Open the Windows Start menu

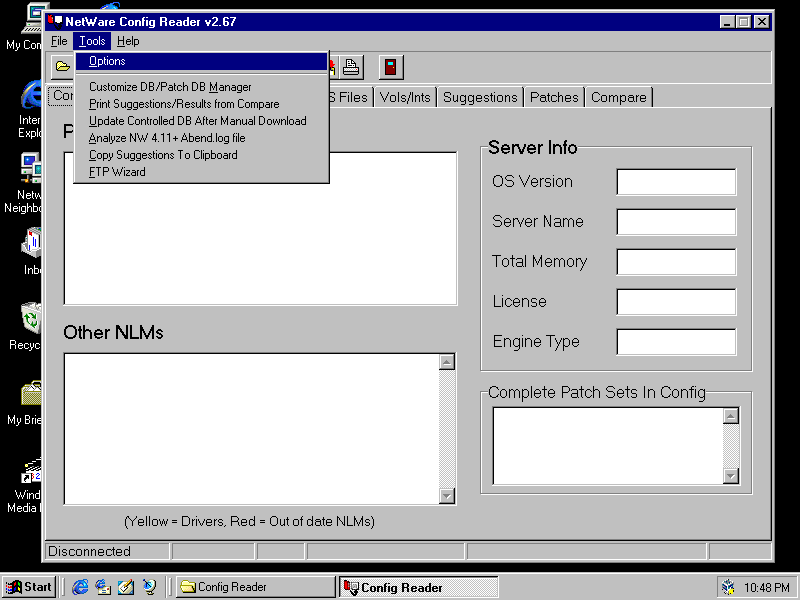pyautogui.click(x=29, y=587)
